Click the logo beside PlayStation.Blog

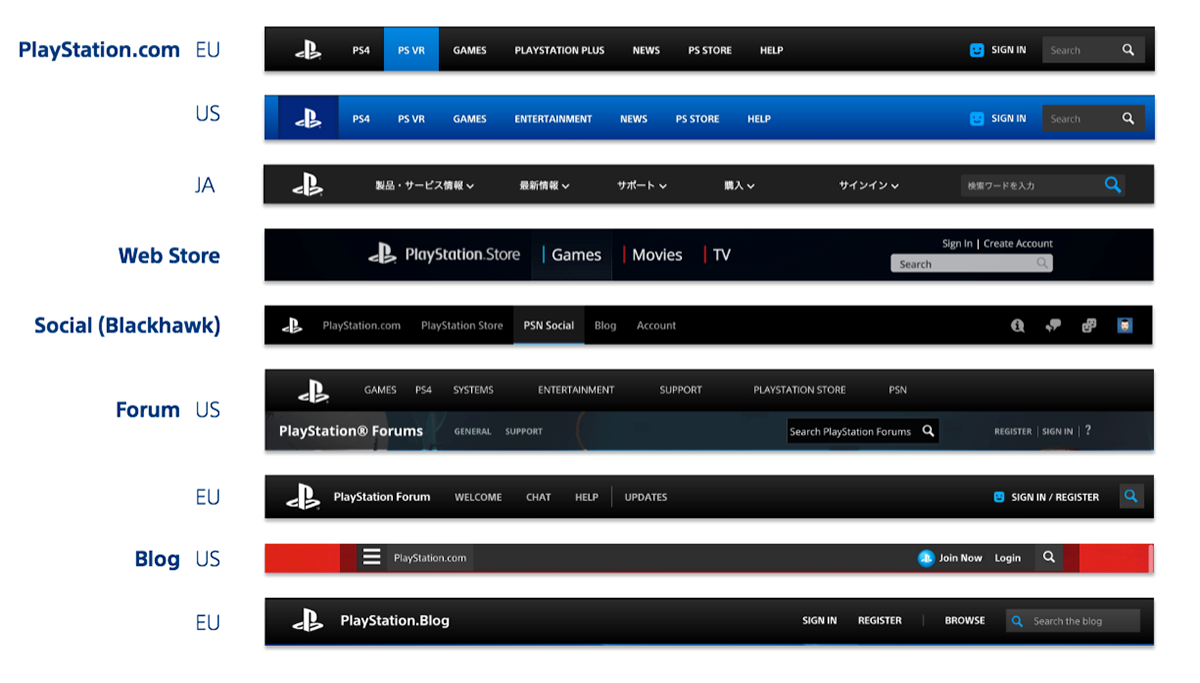click(308, 621)
